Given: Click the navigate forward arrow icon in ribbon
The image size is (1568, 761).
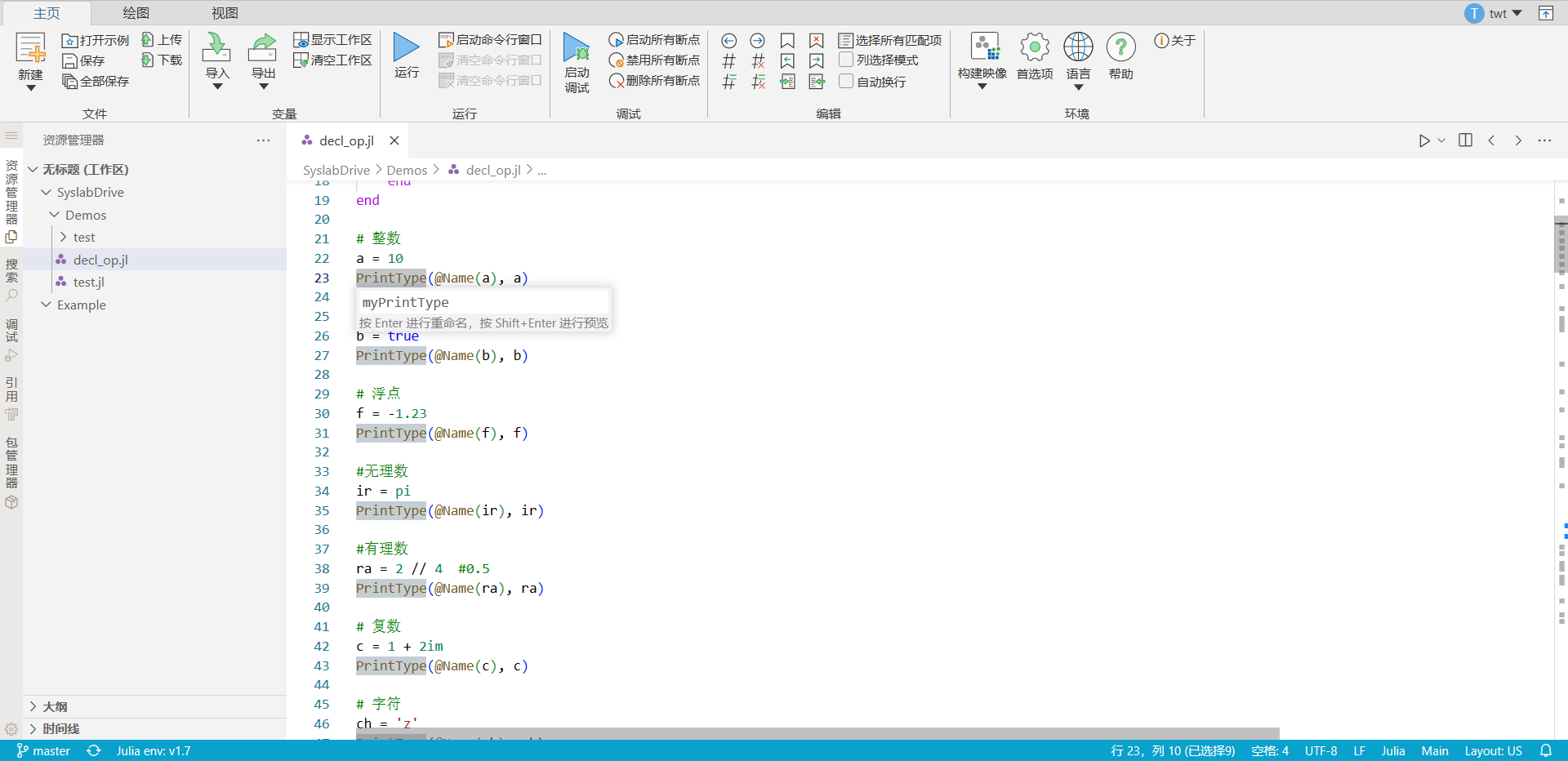Looking at the screenshot, I should [x=758, y=40].
